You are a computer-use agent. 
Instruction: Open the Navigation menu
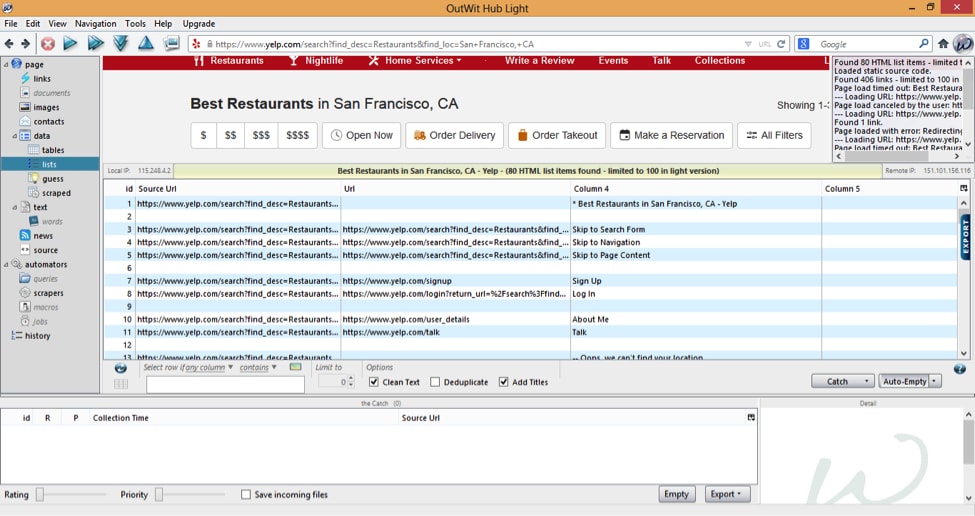click(95, 24)
